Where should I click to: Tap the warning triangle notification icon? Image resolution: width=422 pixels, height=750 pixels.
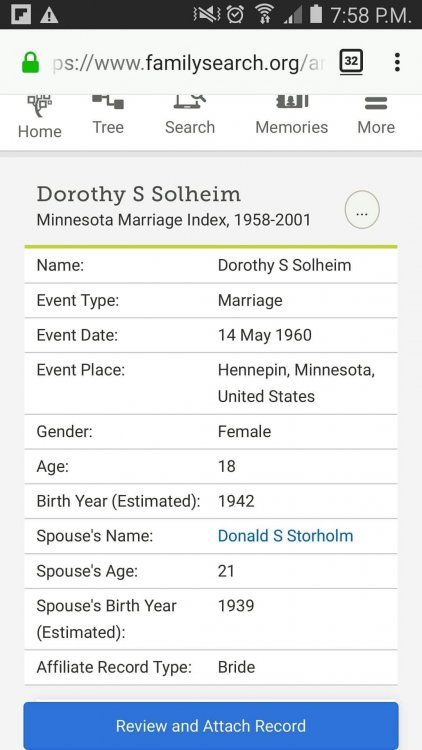pyautogui.click(x=49, y=15)
